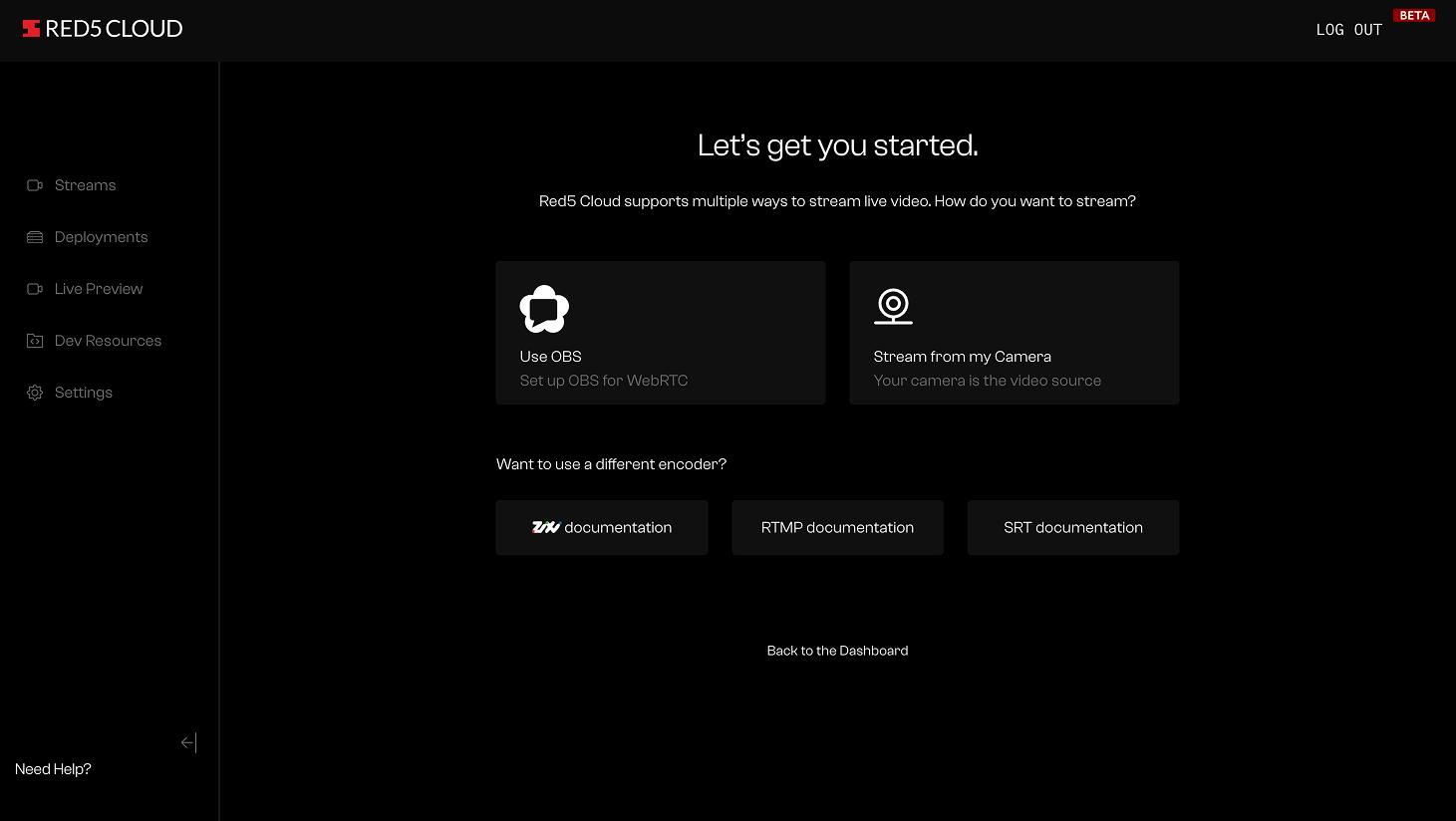Click the Dev Resources folder icon

[x=35, y=341]
